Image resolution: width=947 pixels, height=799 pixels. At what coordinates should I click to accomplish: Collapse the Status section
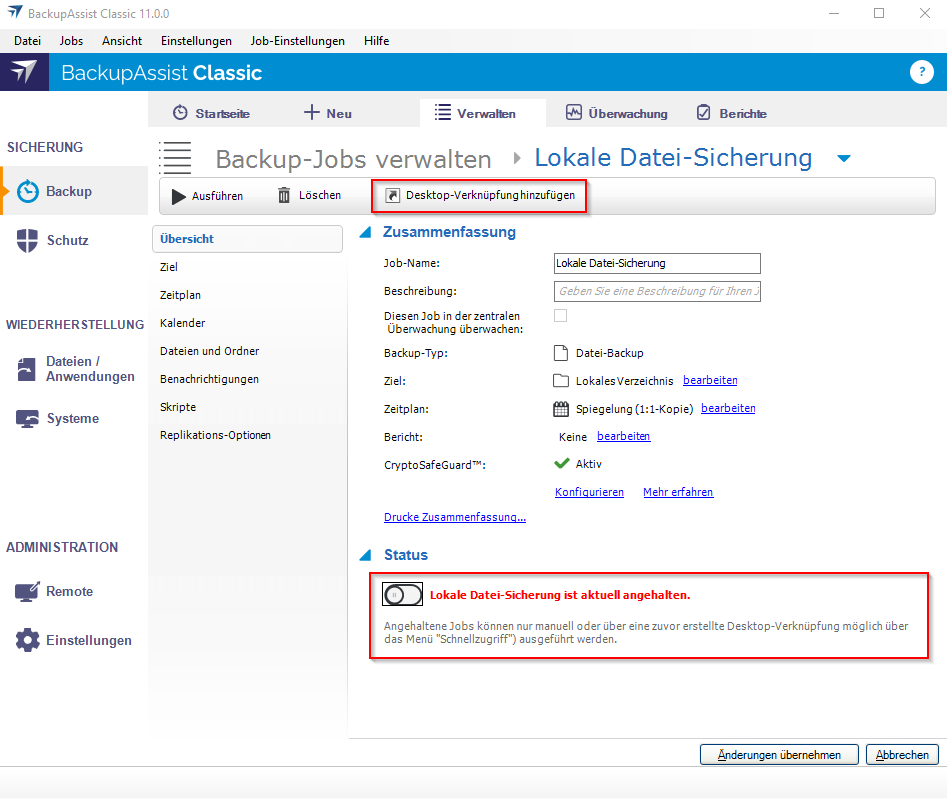[365, 555]
